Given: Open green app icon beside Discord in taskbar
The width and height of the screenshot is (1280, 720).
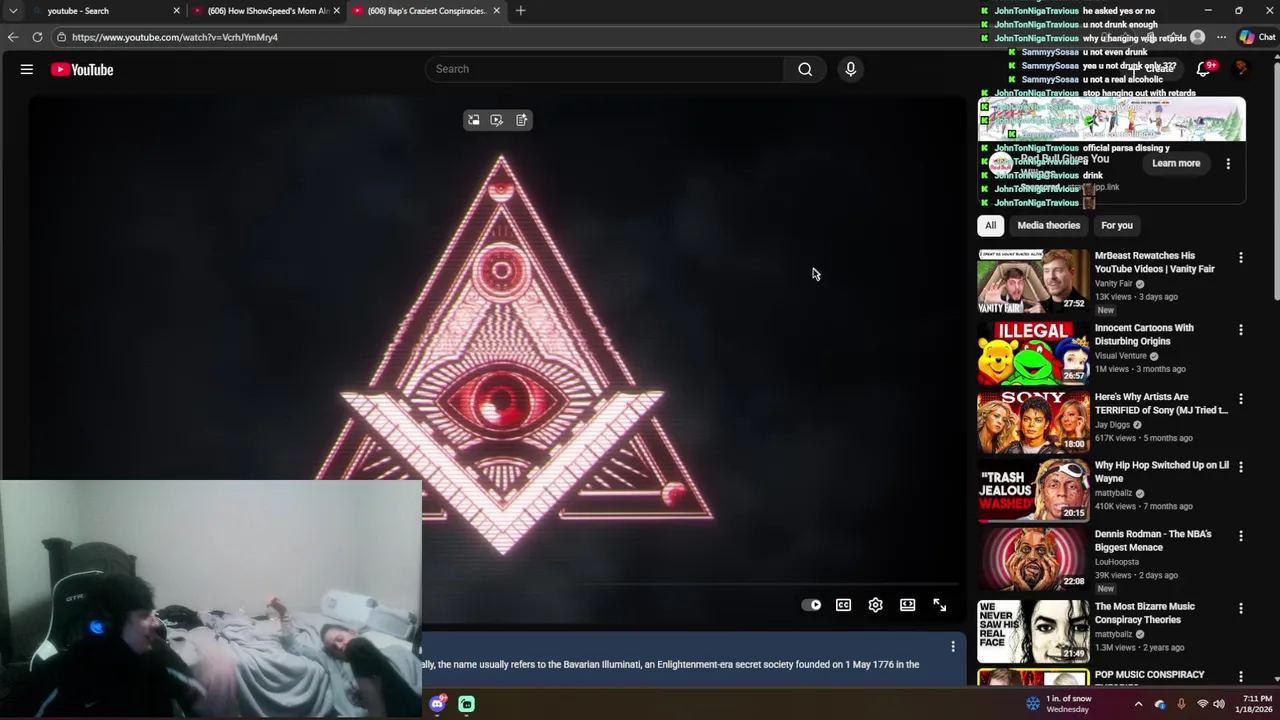Looking at the screenshot, I should pos(467,704).
